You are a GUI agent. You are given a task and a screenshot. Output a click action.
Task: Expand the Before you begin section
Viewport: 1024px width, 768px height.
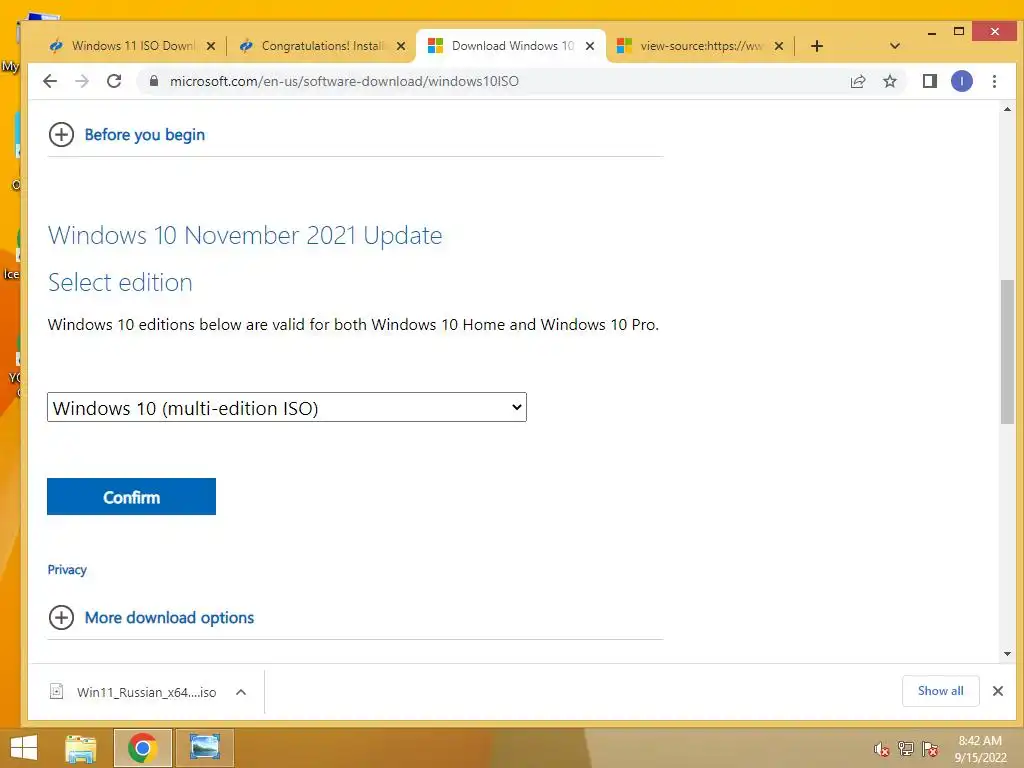pyautogui.click(x=127, y=135)
